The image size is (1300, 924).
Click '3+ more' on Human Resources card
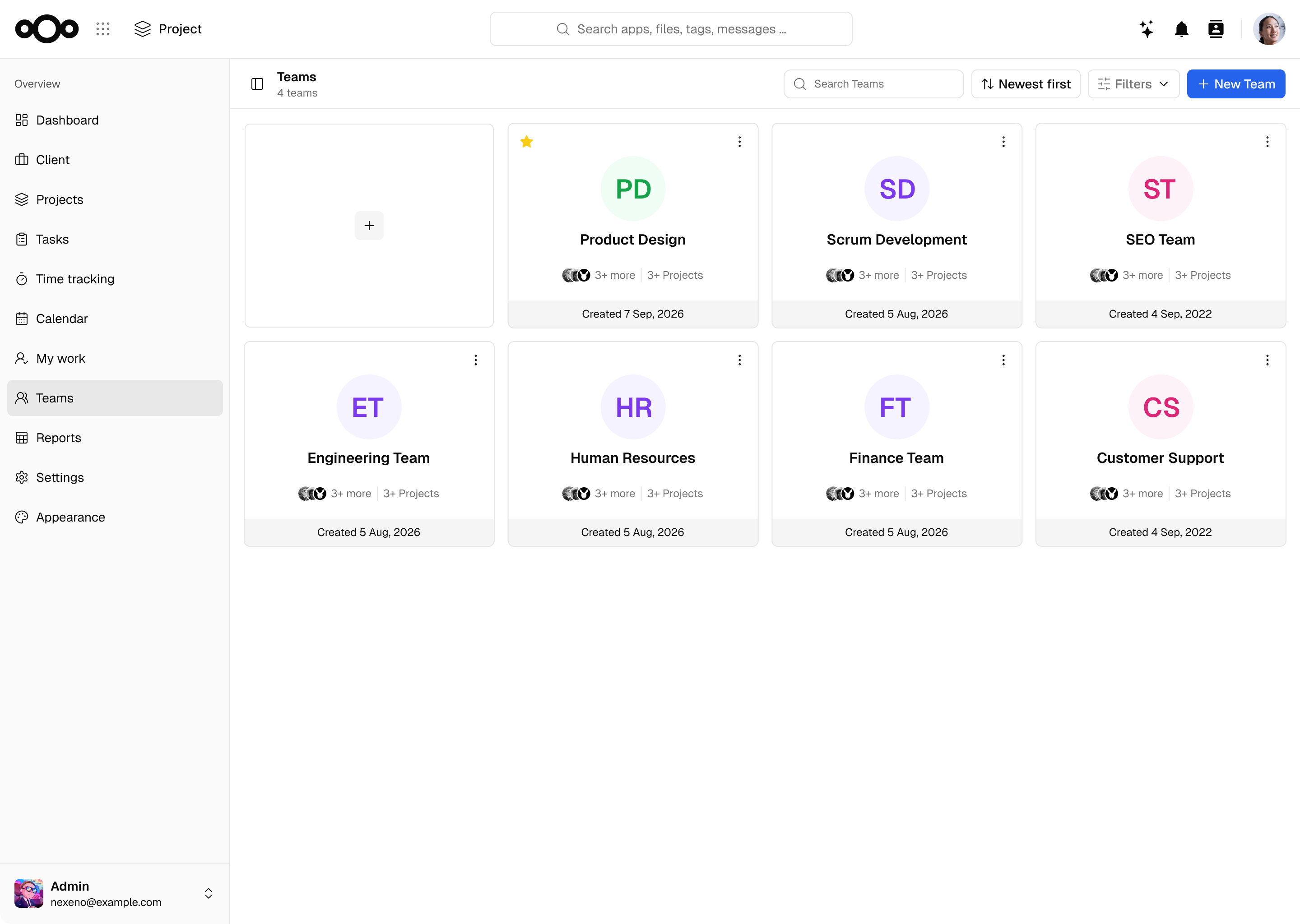pyautogui.click(x=615, y=494)
